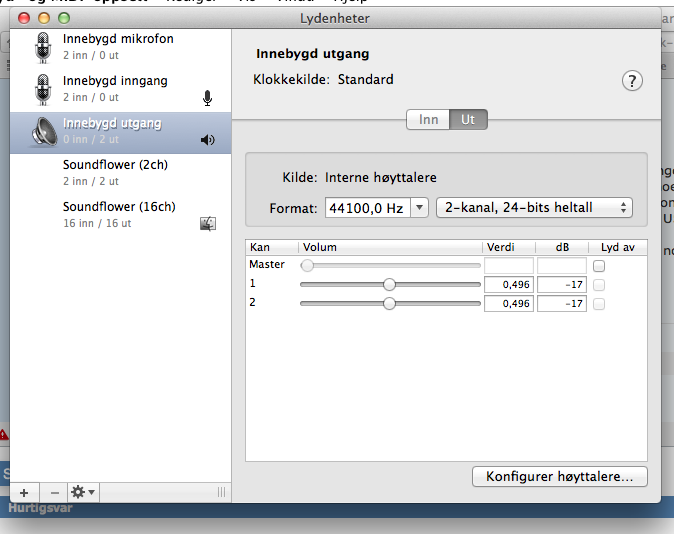This screenshot has width=674, height=534.
Task: Click channel 2 dB field -17
Action: pyautogui.click(x=562, y=304)
